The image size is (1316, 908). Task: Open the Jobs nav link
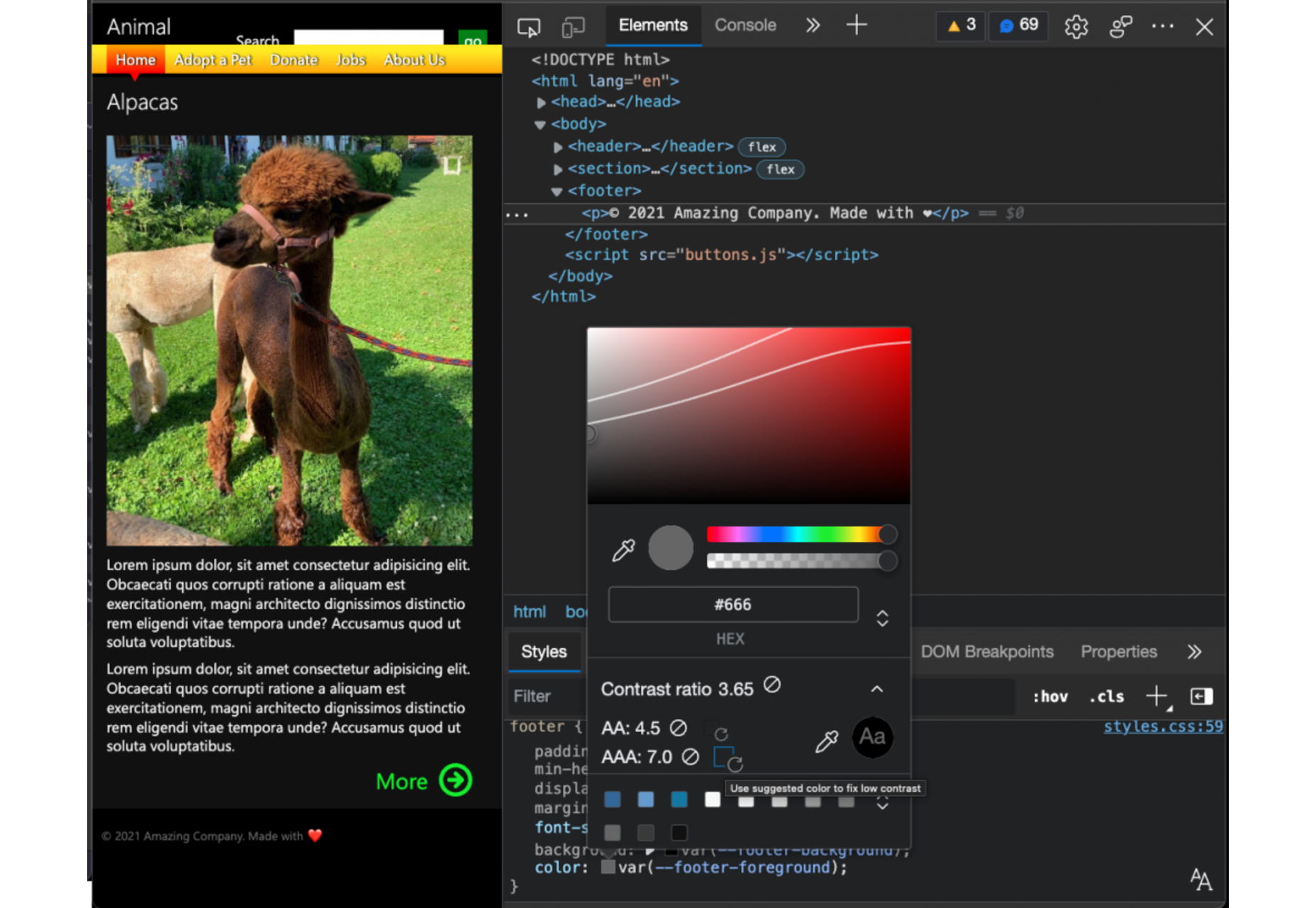[350, 60]
